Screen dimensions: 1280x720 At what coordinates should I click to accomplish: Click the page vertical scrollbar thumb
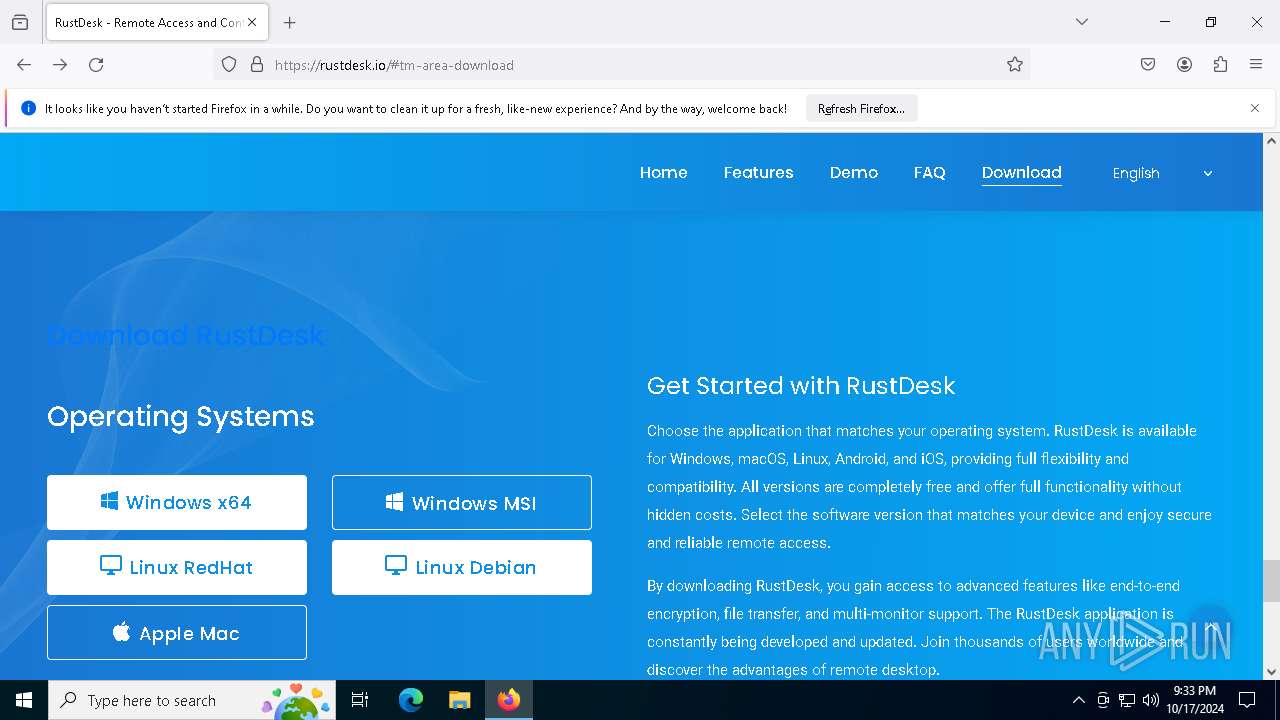(x=1271, y=580)
